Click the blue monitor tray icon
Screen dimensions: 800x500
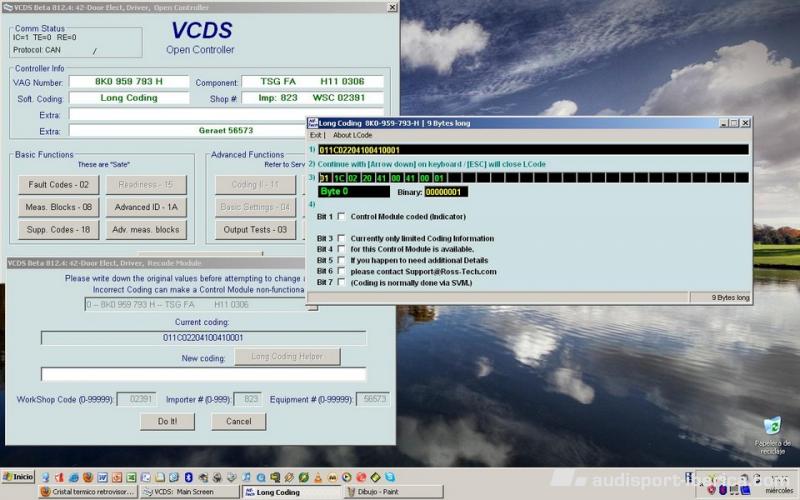point(745,490)
